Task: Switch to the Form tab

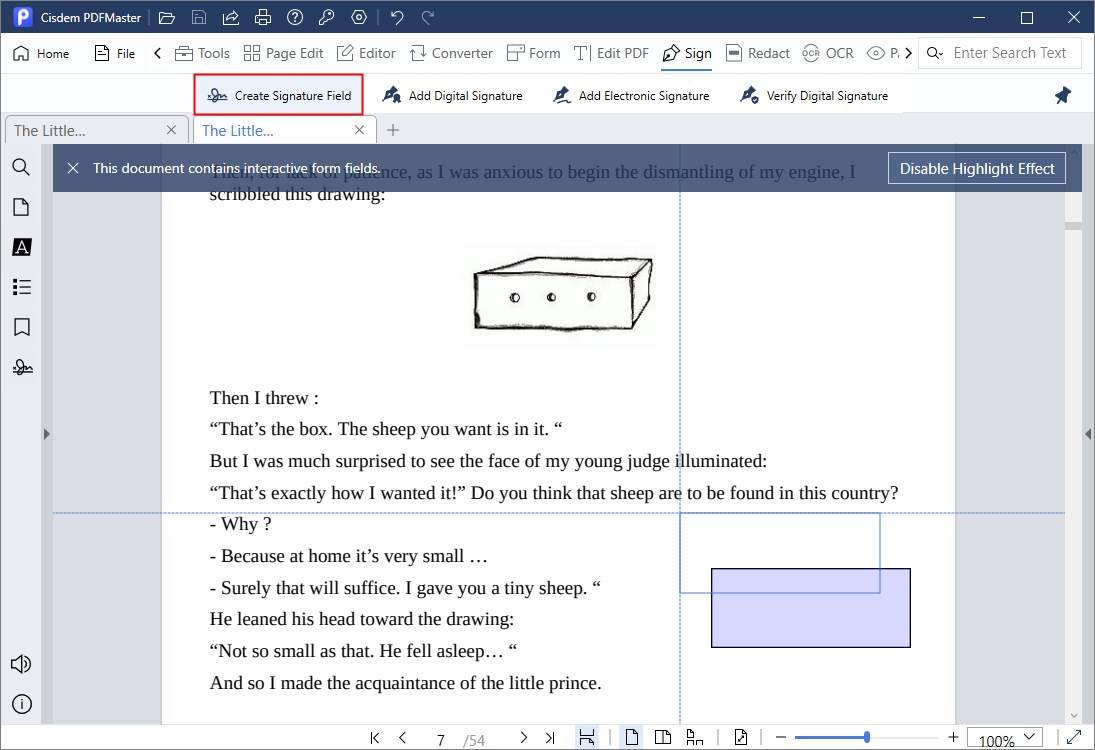Action: tap(534, 53)
